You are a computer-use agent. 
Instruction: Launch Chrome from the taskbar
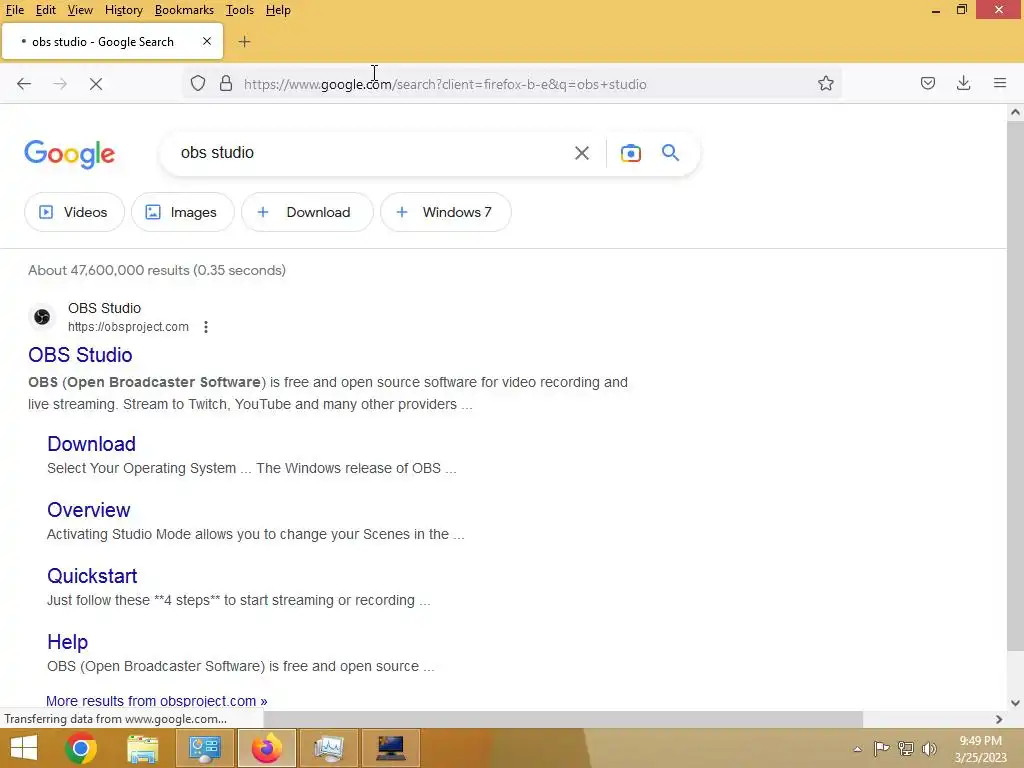click(x=81, y=748)
